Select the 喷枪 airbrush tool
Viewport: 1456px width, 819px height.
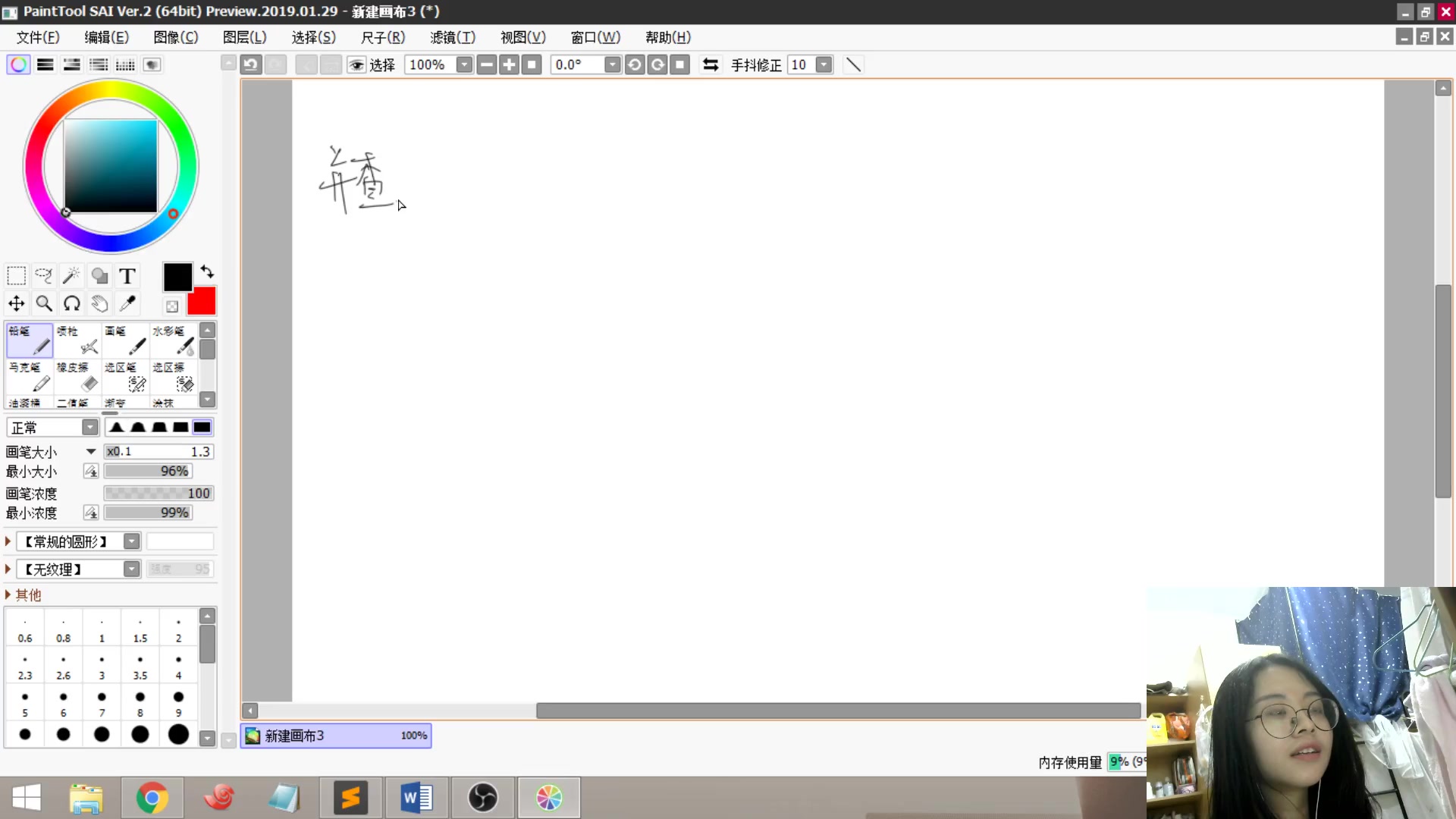(x=77, y=340)
